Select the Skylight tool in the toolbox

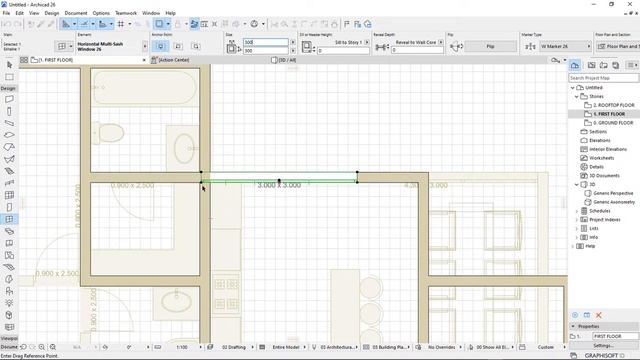9,231
